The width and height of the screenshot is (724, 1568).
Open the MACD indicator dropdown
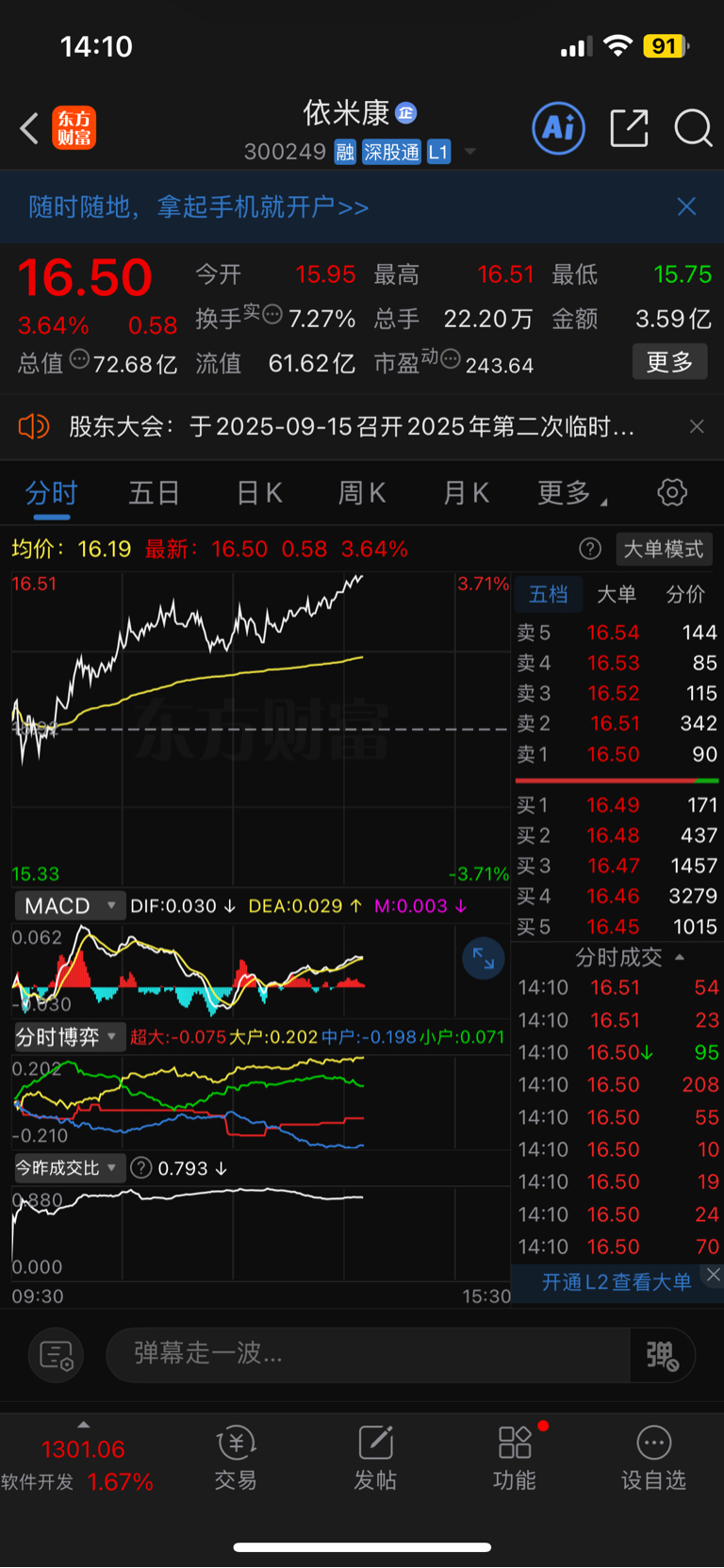coord(69,906)
